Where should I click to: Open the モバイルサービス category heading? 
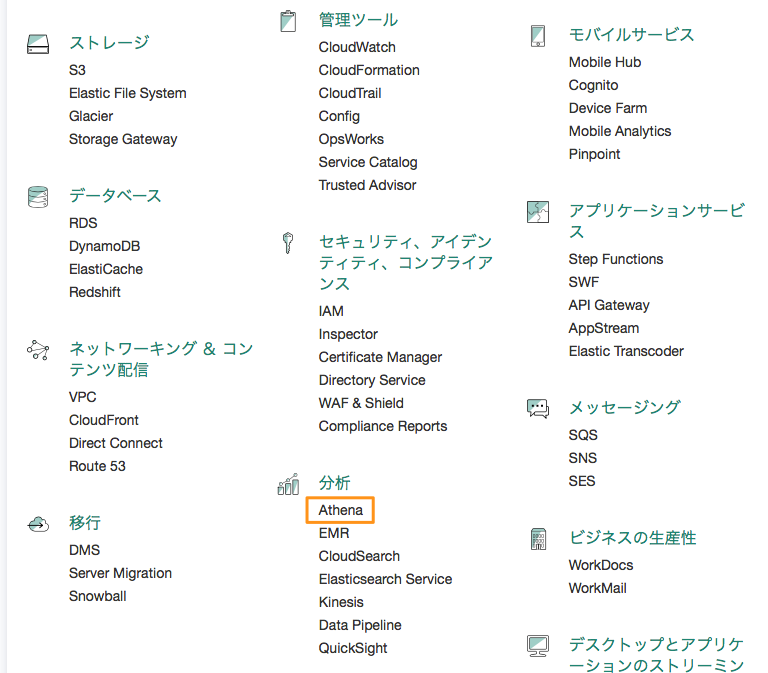pos(631,34)
